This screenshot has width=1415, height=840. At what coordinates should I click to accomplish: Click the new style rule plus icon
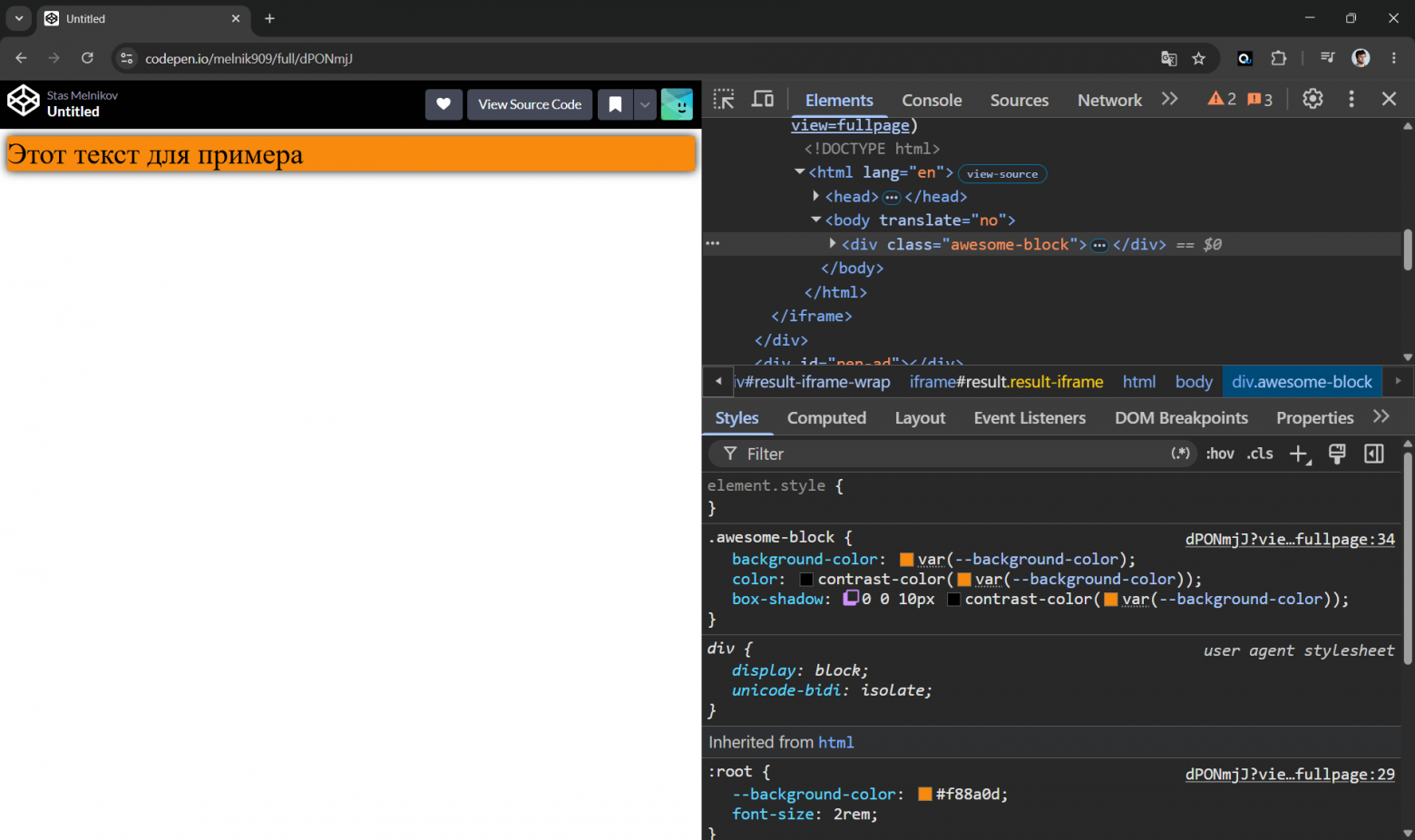point(1300,454)
